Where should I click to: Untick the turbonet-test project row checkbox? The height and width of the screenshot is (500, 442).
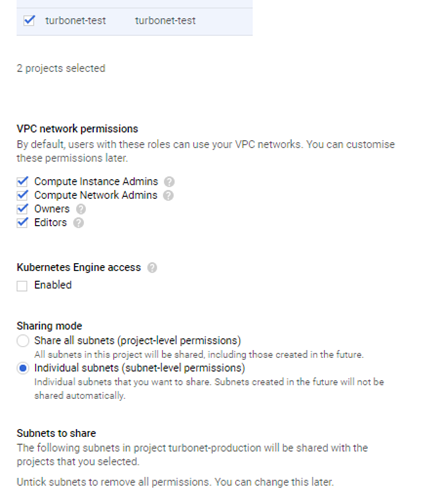click(29, 20)
